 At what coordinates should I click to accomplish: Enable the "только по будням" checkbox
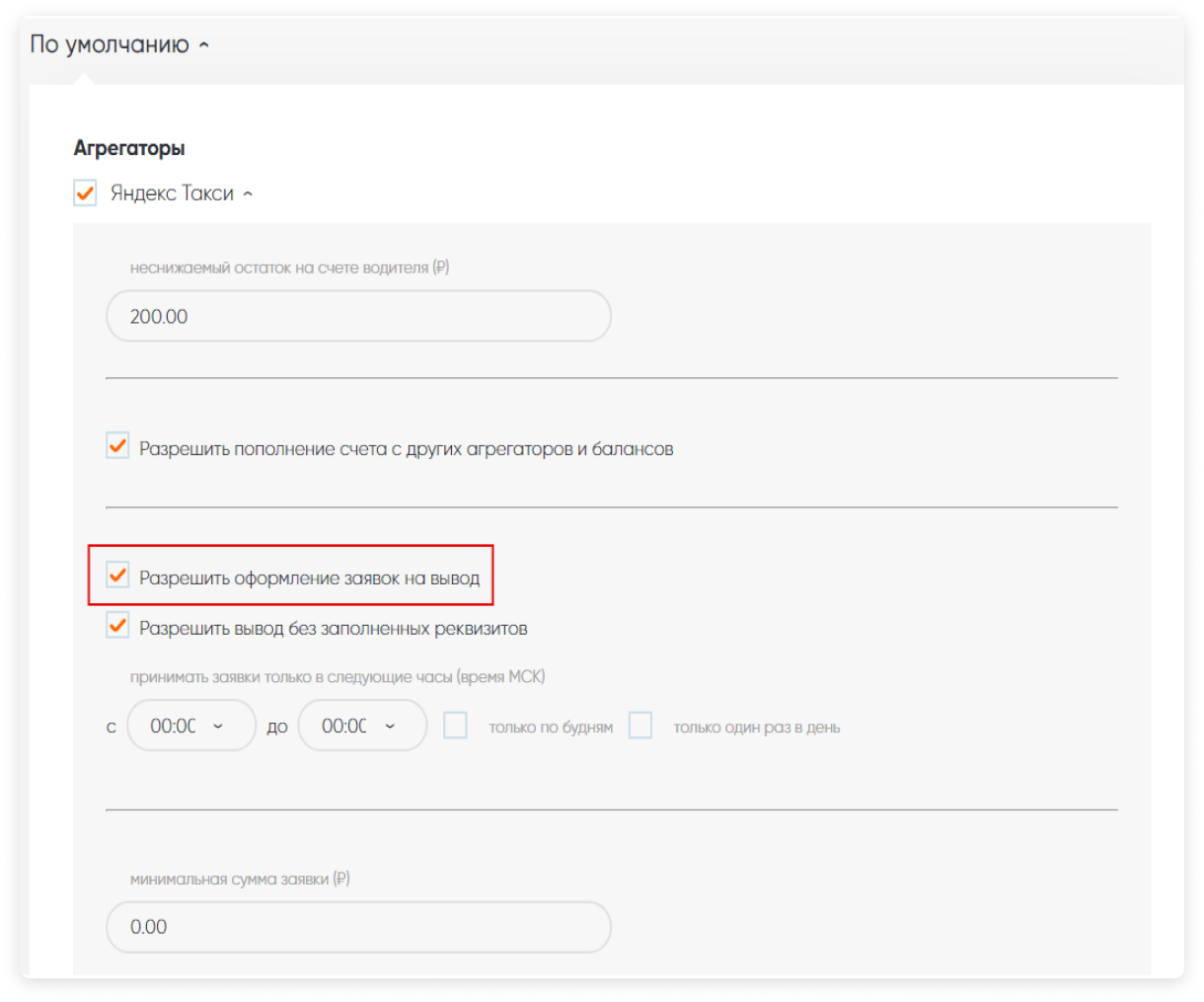pyautogui.click(x=455, y=726)
